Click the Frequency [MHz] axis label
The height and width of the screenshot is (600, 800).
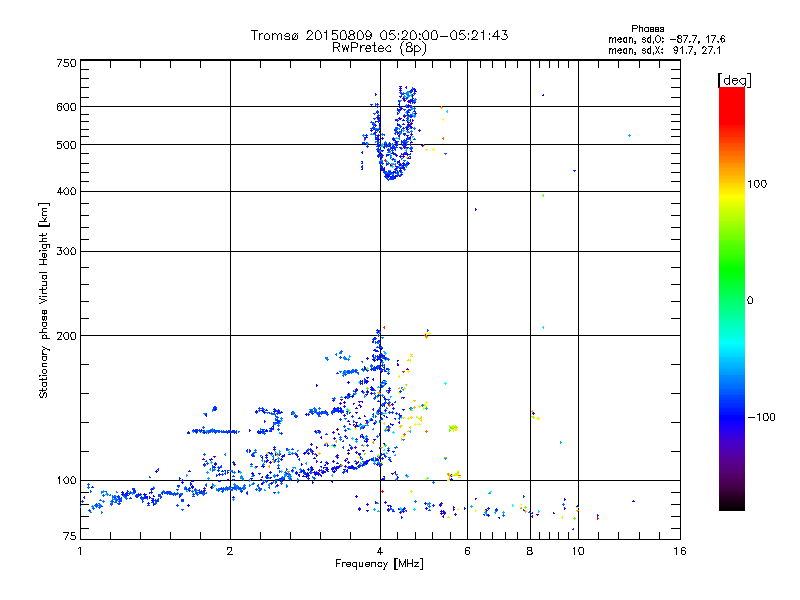point(379,566)
